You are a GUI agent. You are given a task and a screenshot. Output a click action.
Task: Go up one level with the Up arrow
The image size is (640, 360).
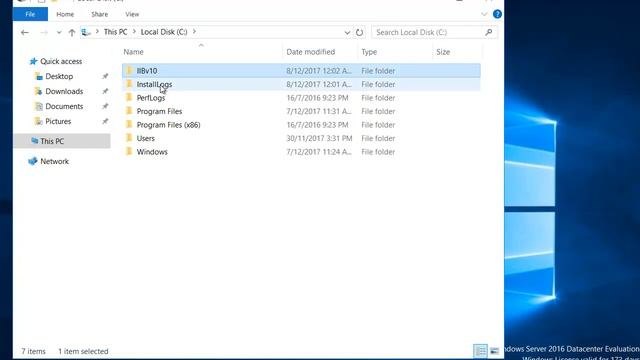tap(72, 32)
